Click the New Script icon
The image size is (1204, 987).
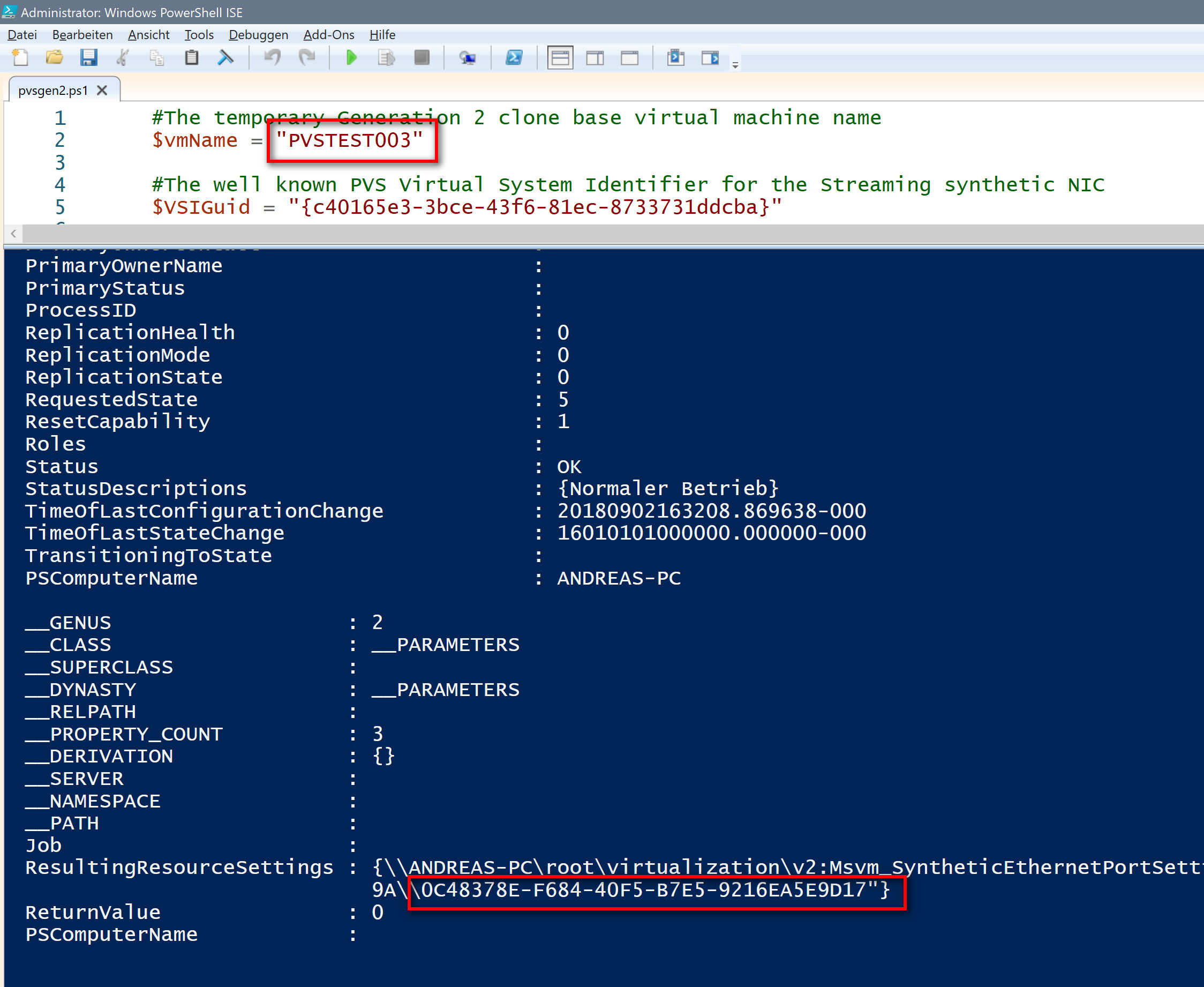pyautogui.click(x=20, y=57)
